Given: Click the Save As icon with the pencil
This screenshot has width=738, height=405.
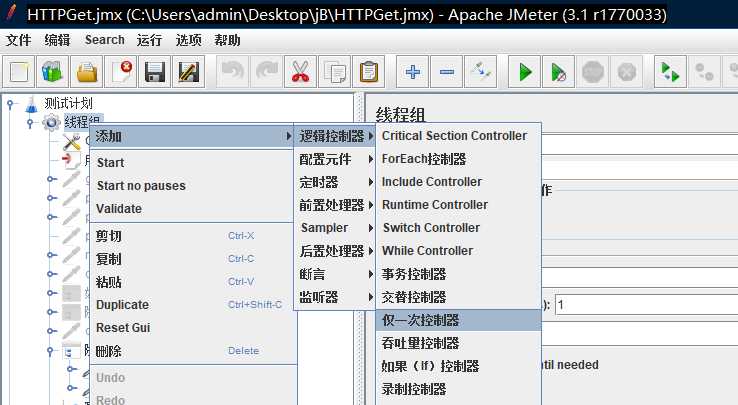Looking at the screenshot, I should 189,72.
